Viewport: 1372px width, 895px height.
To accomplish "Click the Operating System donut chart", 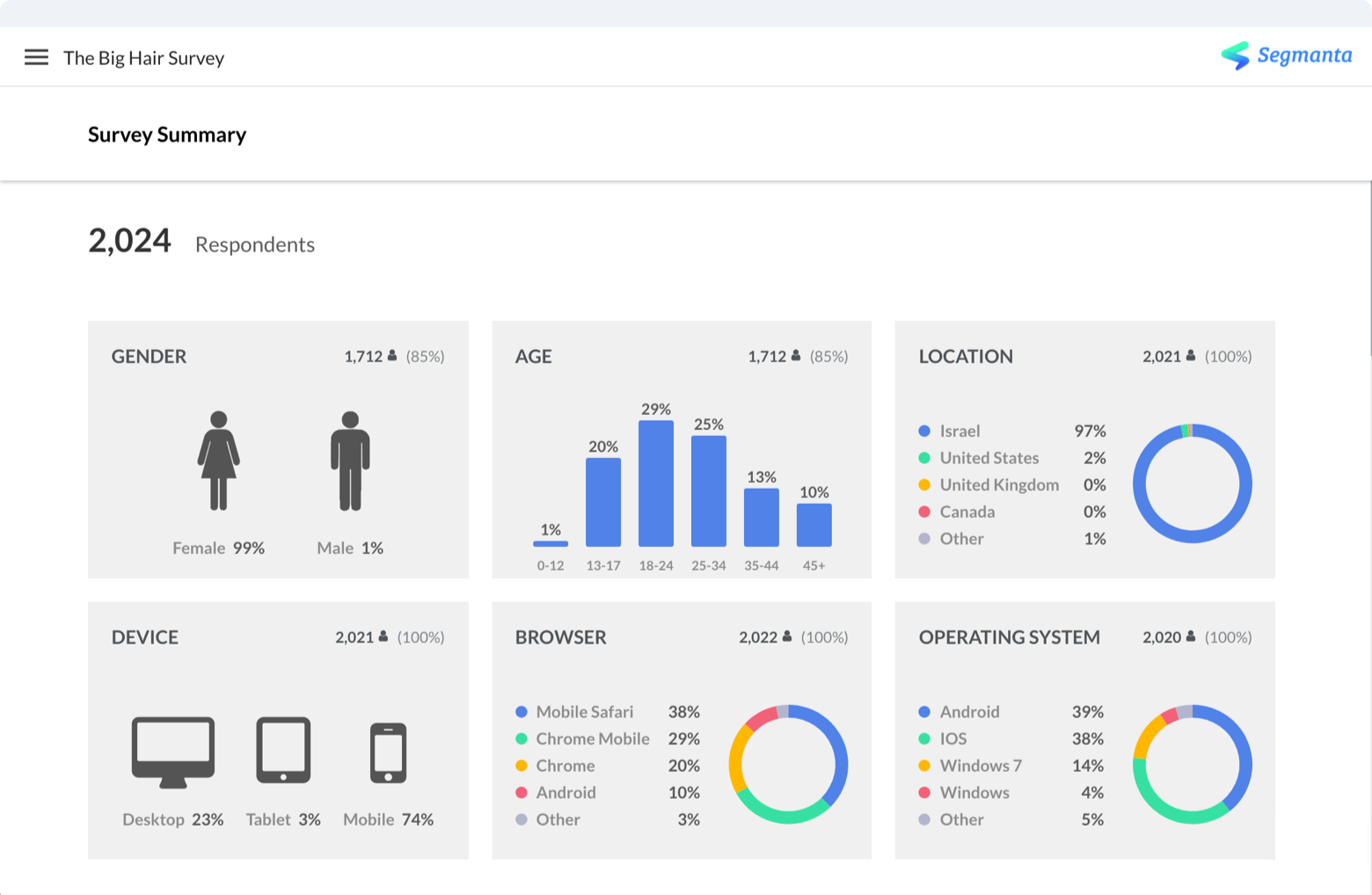I will [1192, 764].
